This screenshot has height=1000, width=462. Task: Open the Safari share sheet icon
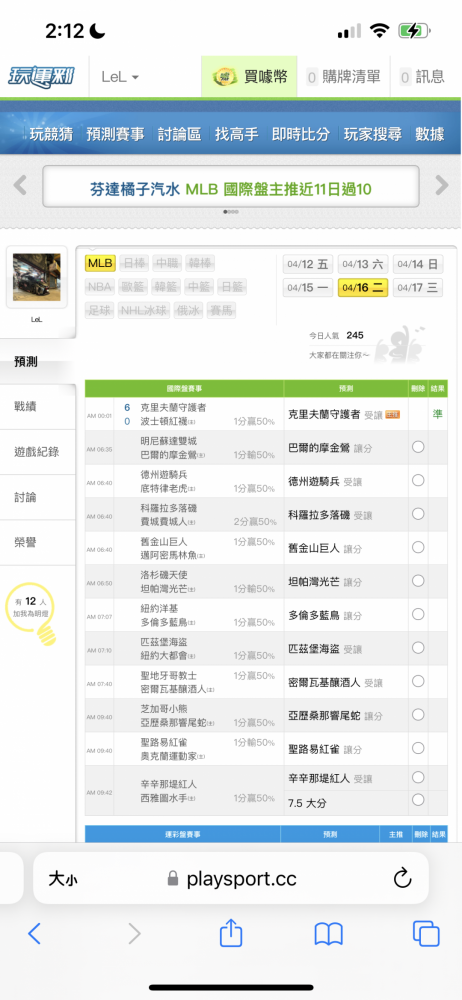(231, 934)
